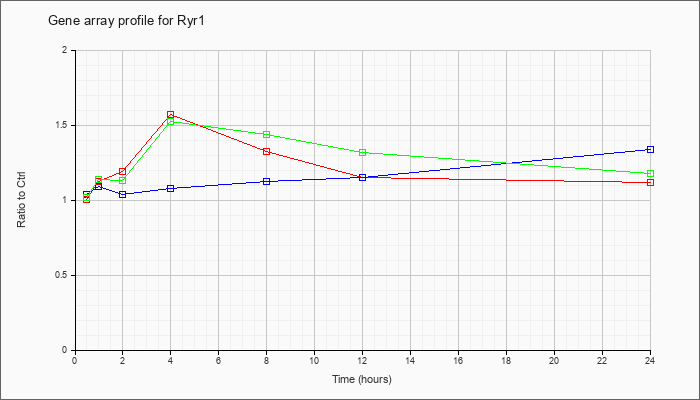Select the red data point at 24 hours
The height and width of the screenshot is (400, 700).
pyautogui.click(x=650, y=182)
